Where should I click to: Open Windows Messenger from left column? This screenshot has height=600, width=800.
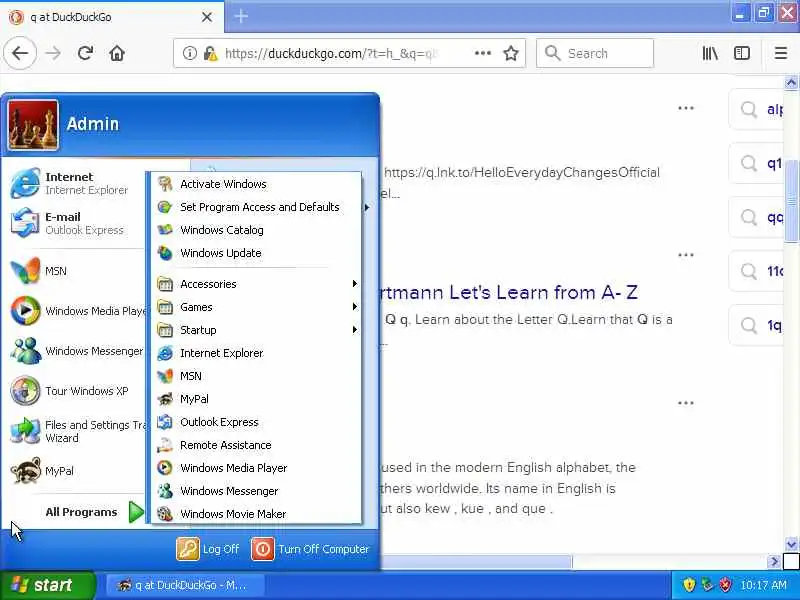[x=77, y=351]
